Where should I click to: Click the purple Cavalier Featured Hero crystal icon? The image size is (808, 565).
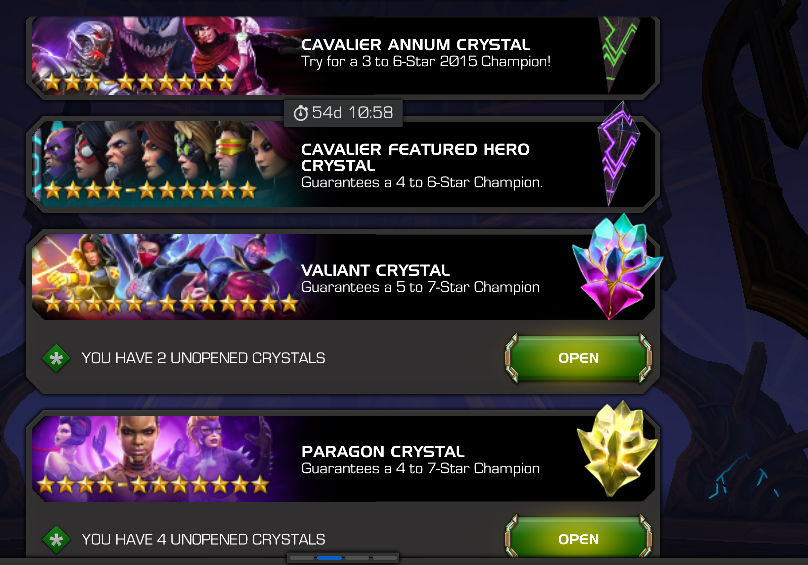click(x=618, y=153)
